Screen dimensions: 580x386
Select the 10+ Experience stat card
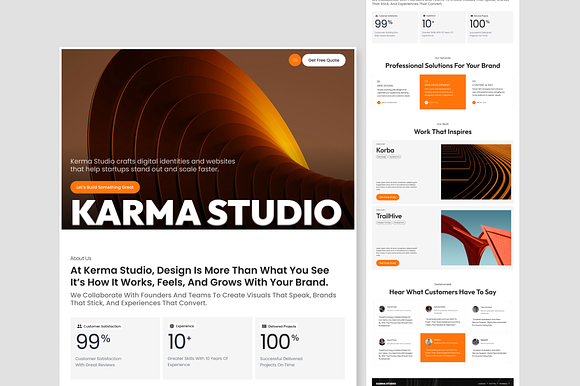pos(208,348)
